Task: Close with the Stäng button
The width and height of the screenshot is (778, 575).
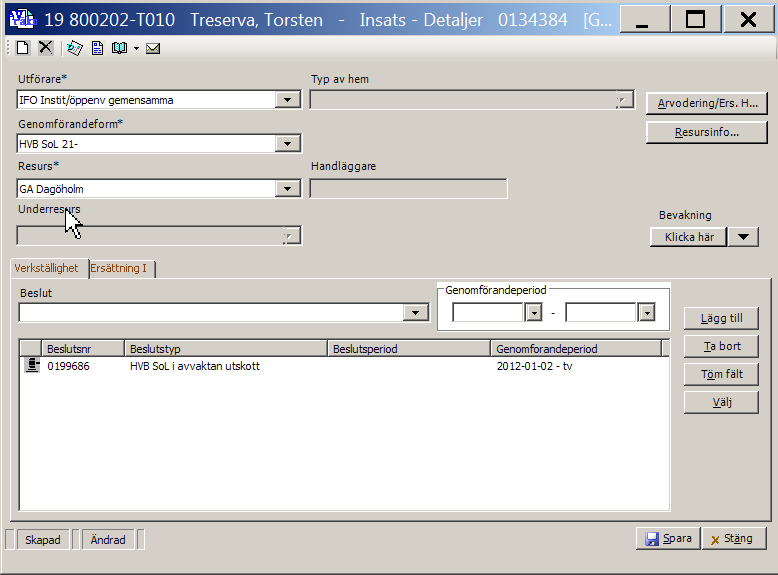Action: click(x=734, y=538)
